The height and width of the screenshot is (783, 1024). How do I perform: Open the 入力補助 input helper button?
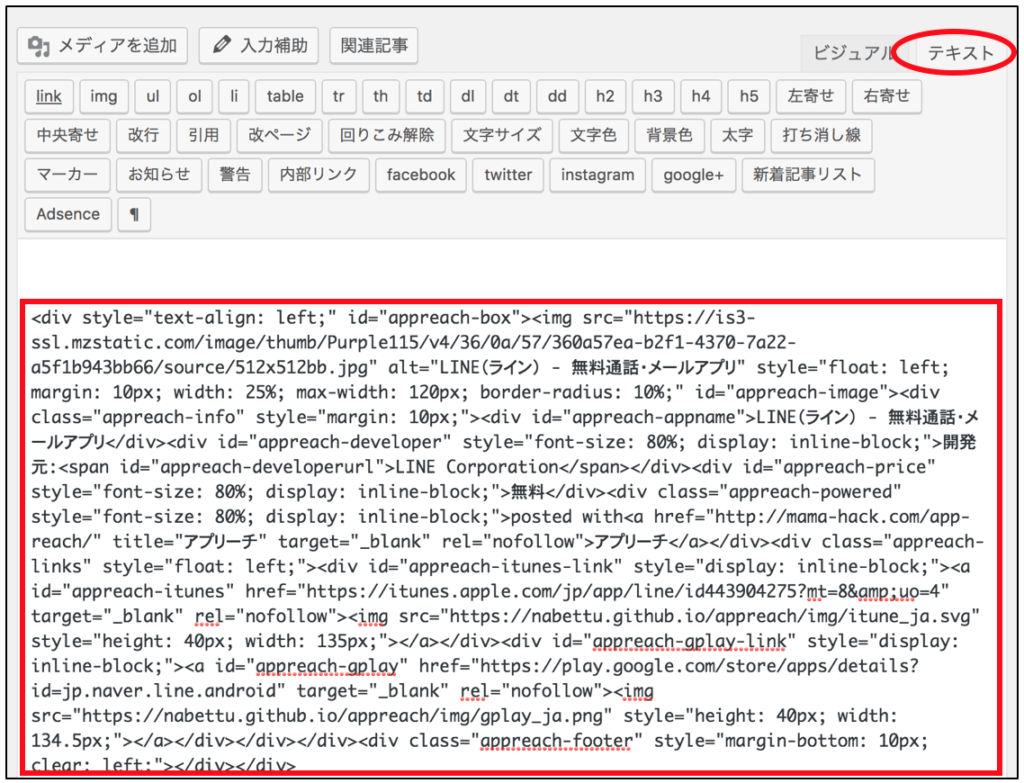click(x=259, y=46)
